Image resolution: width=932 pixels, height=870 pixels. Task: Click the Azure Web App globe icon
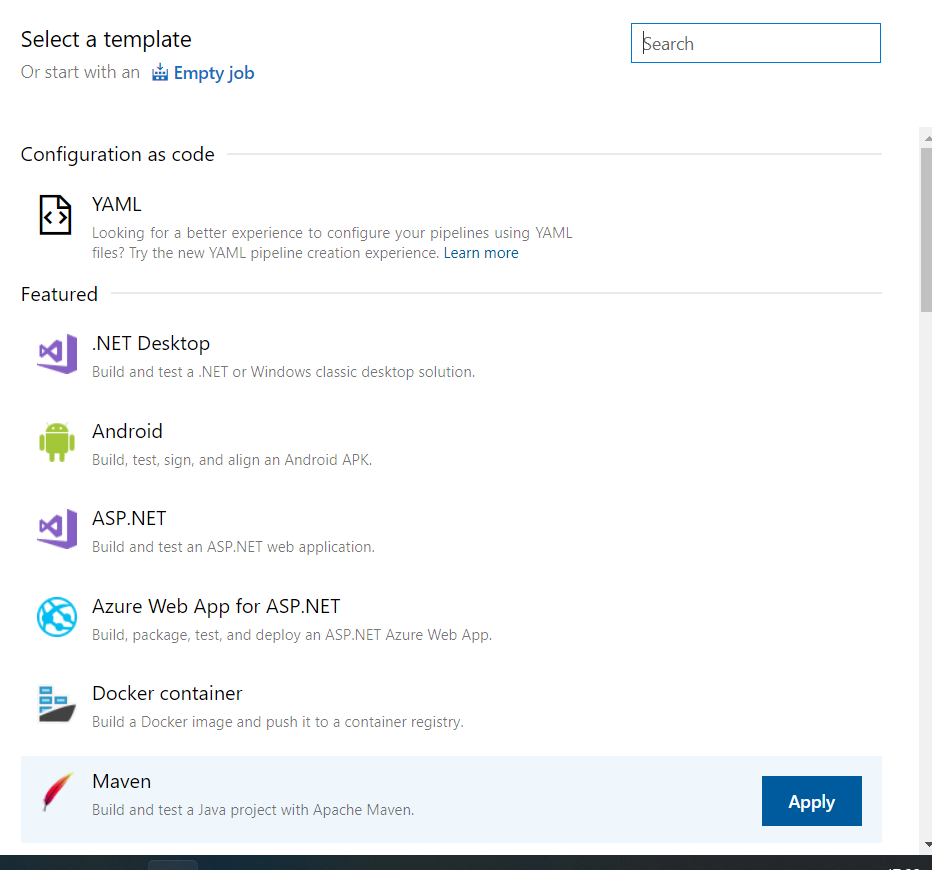click(57, 617)
